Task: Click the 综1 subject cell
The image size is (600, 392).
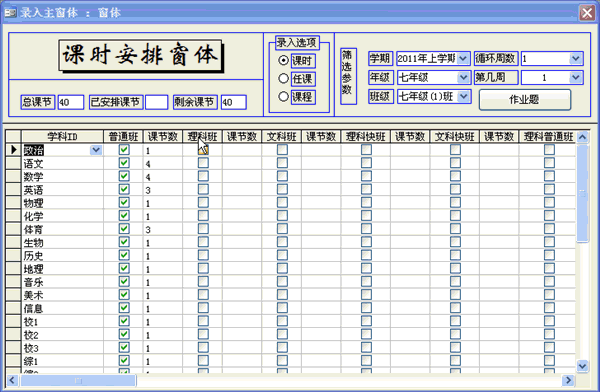Action: (62, 361)
